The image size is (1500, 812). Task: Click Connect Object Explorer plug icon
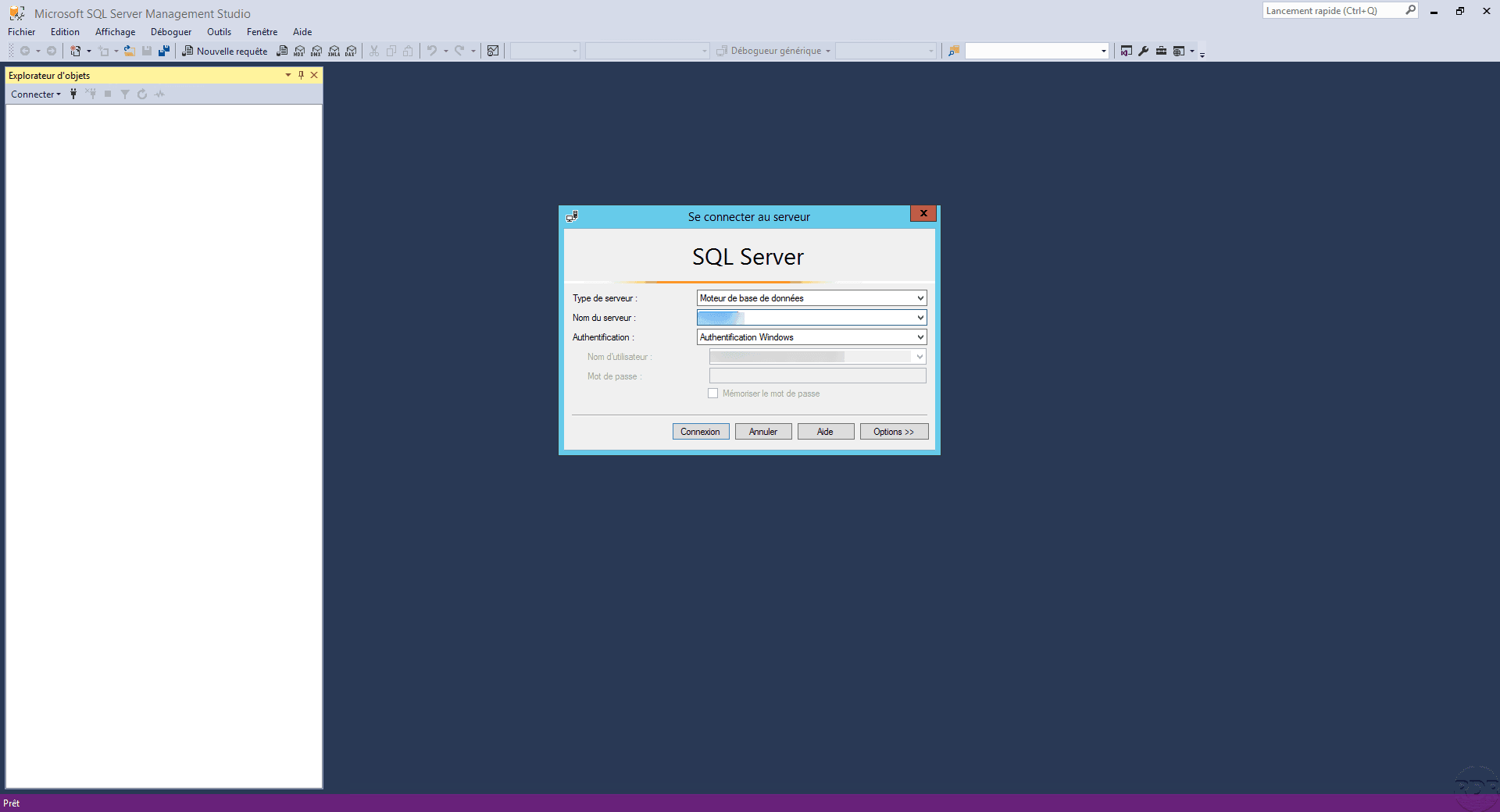73,94
